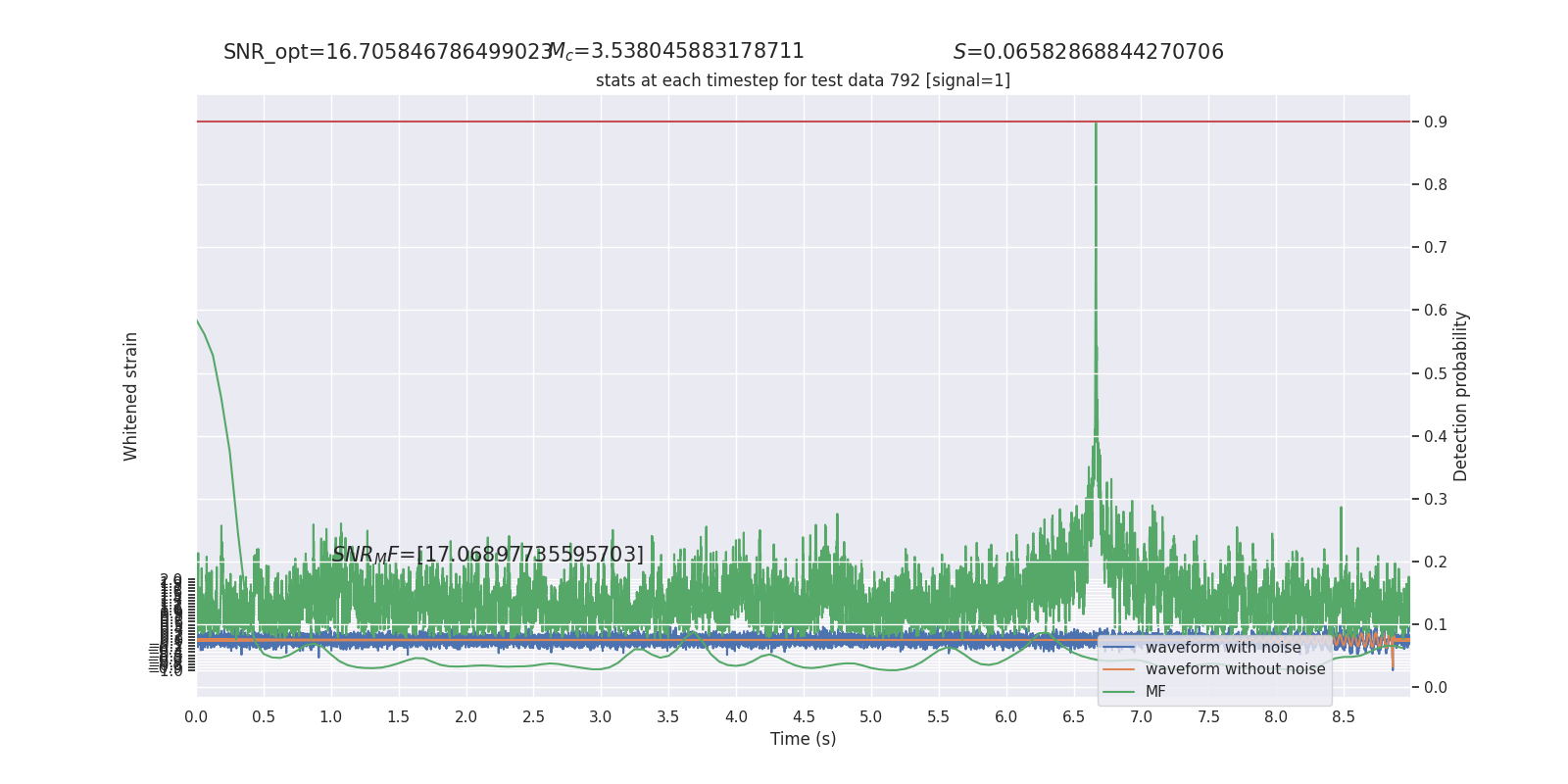
Task: Click x-axis tick label 2.0
Action: tap(466, 717)
